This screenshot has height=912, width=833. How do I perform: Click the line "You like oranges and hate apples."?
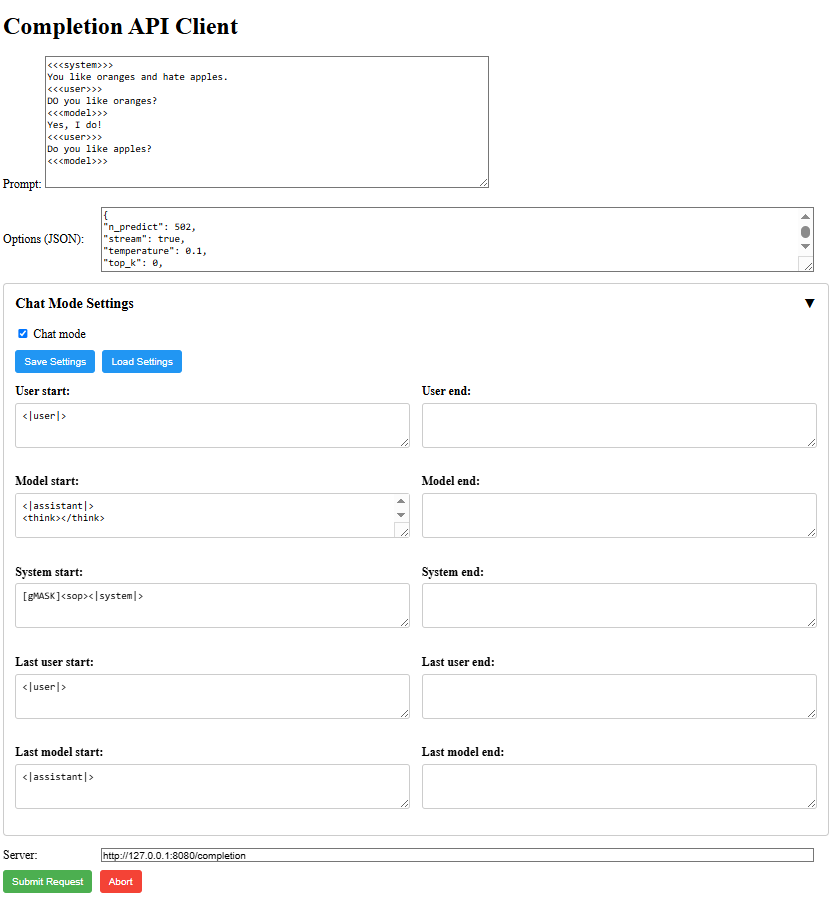coord(137,77)
